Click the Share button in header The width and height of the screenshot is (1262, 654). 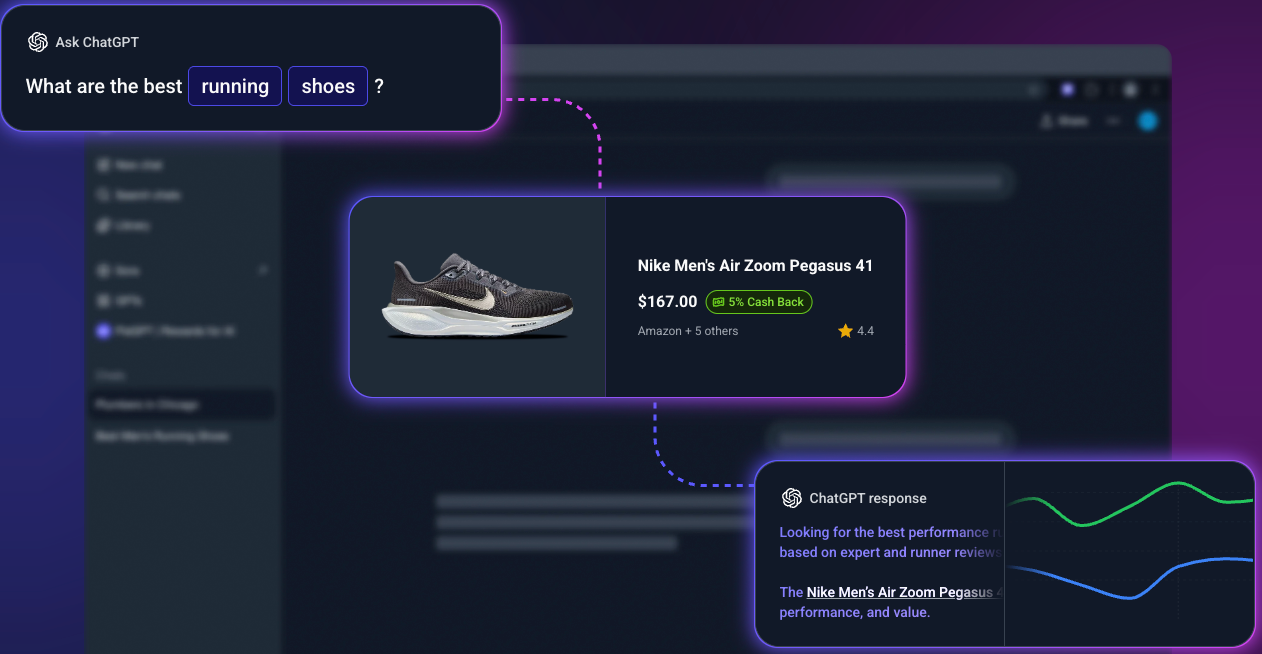[x=1064, y=121]
